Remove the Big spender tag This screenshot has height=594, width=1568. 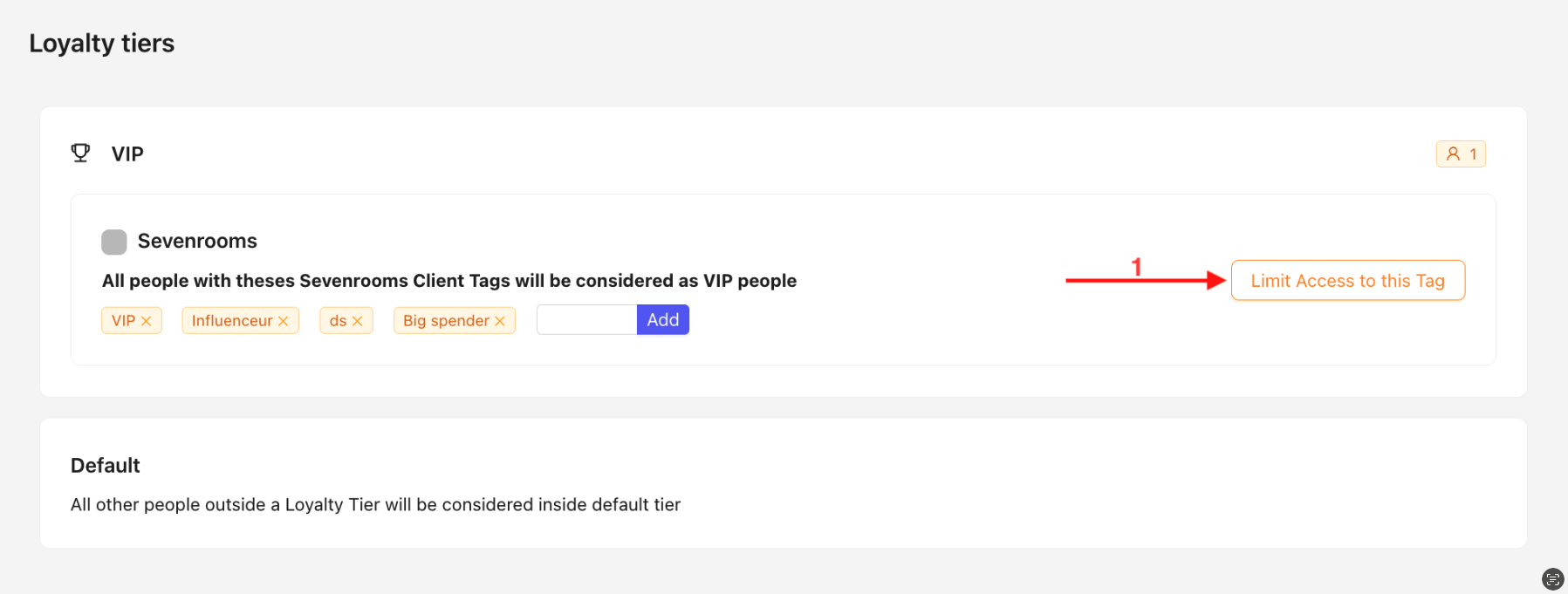coord(500,321)
